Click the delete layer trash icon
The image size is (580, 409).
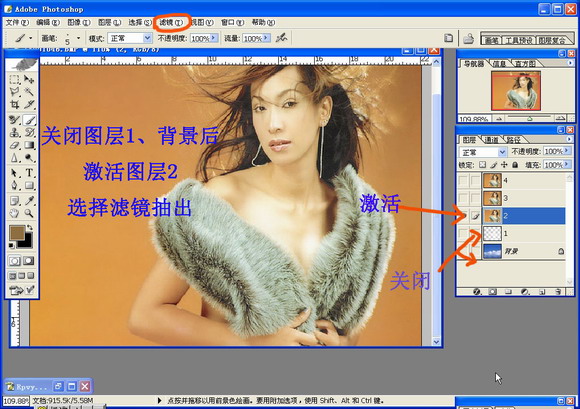(x=559, y=292)
